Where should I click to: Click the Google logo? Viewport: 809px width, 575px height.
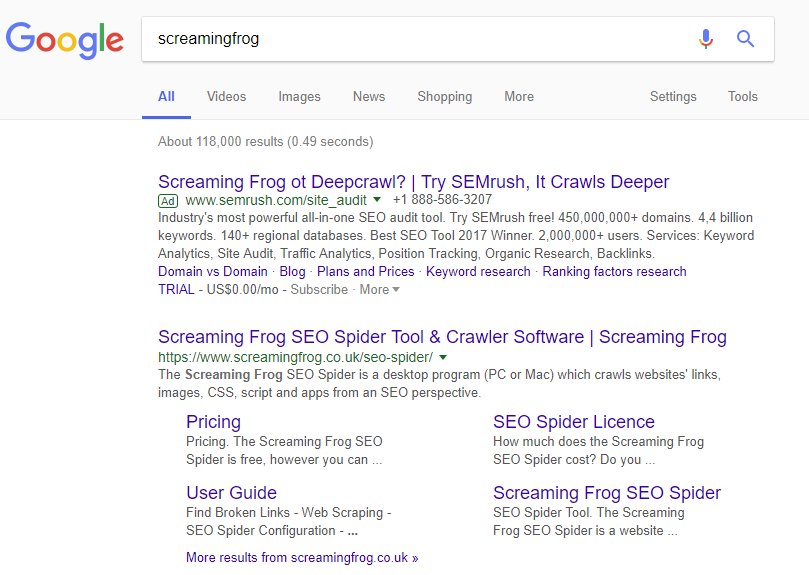pyautogui.click(x=64, y=40)
